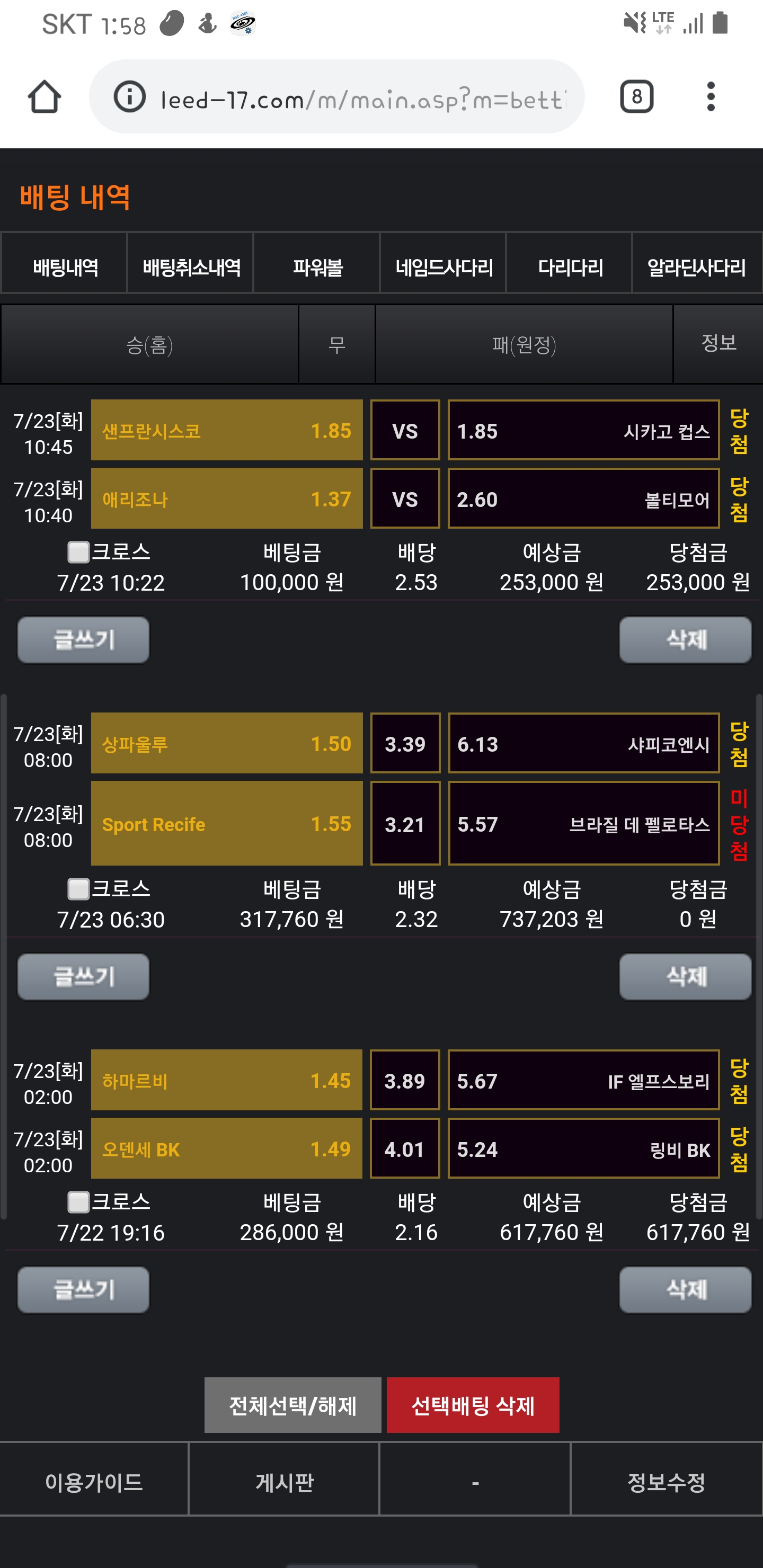Click the red 선택배팅 삭제 button
763x1568 pixels.
click(473, 1405)
